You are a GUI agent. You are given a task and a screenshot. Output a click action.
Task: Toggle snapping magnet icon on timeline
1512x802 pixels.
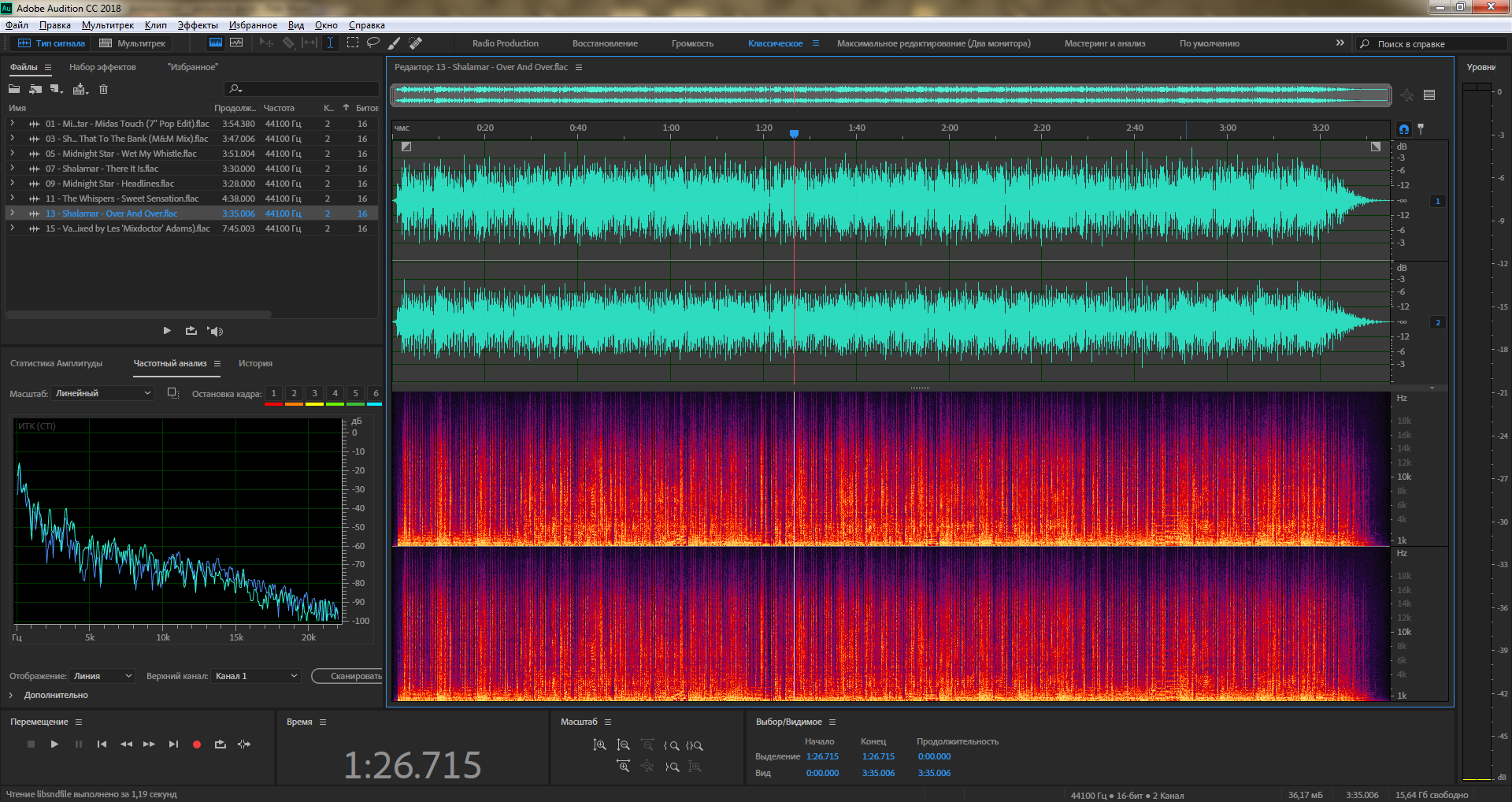(1404, 128)
